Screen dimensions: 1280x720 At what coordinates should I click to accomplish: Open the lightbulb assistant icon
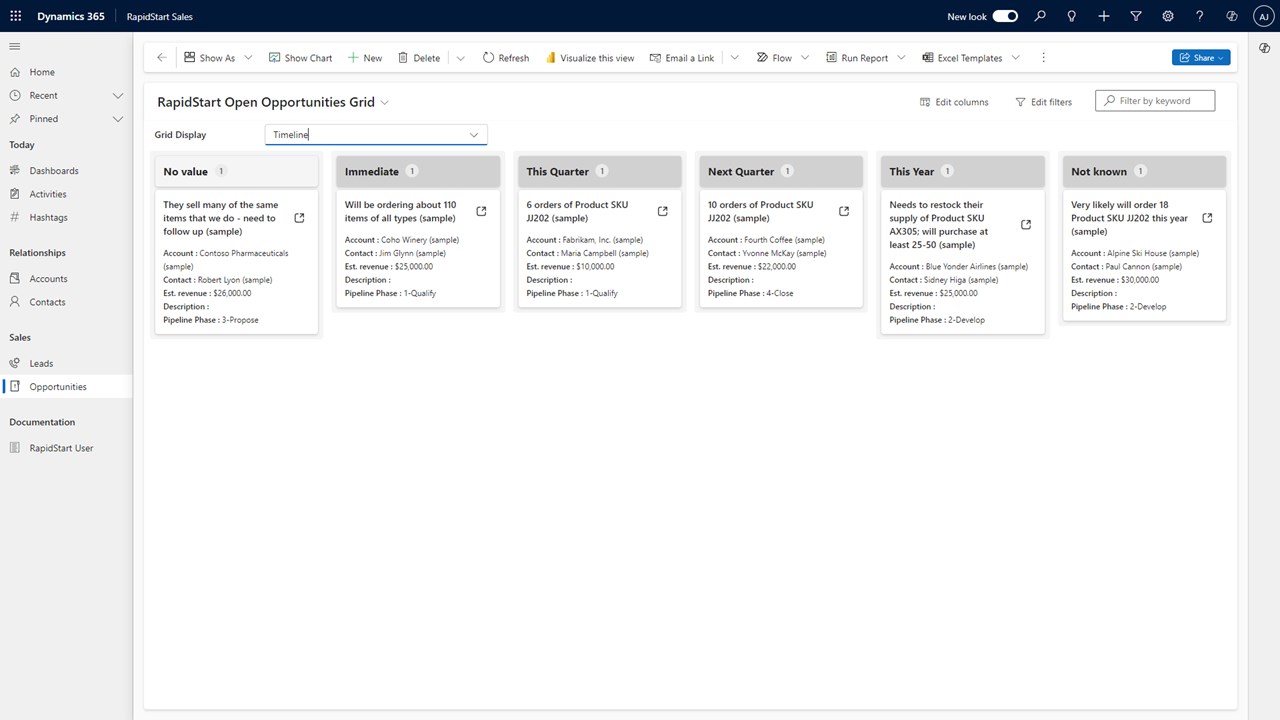coord(1072,16)
